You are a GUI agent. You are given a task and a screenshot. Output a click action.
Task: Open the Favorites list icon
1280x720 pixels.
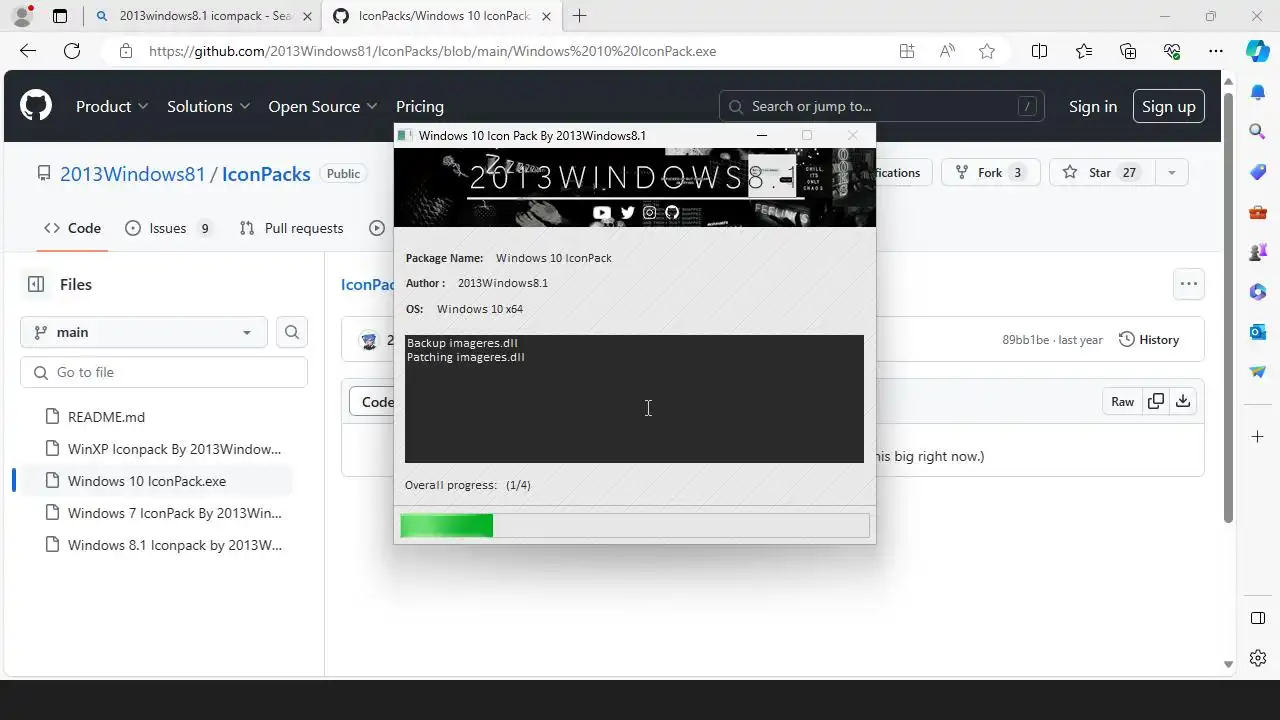pyautogui.click(x=1084, y=51)
